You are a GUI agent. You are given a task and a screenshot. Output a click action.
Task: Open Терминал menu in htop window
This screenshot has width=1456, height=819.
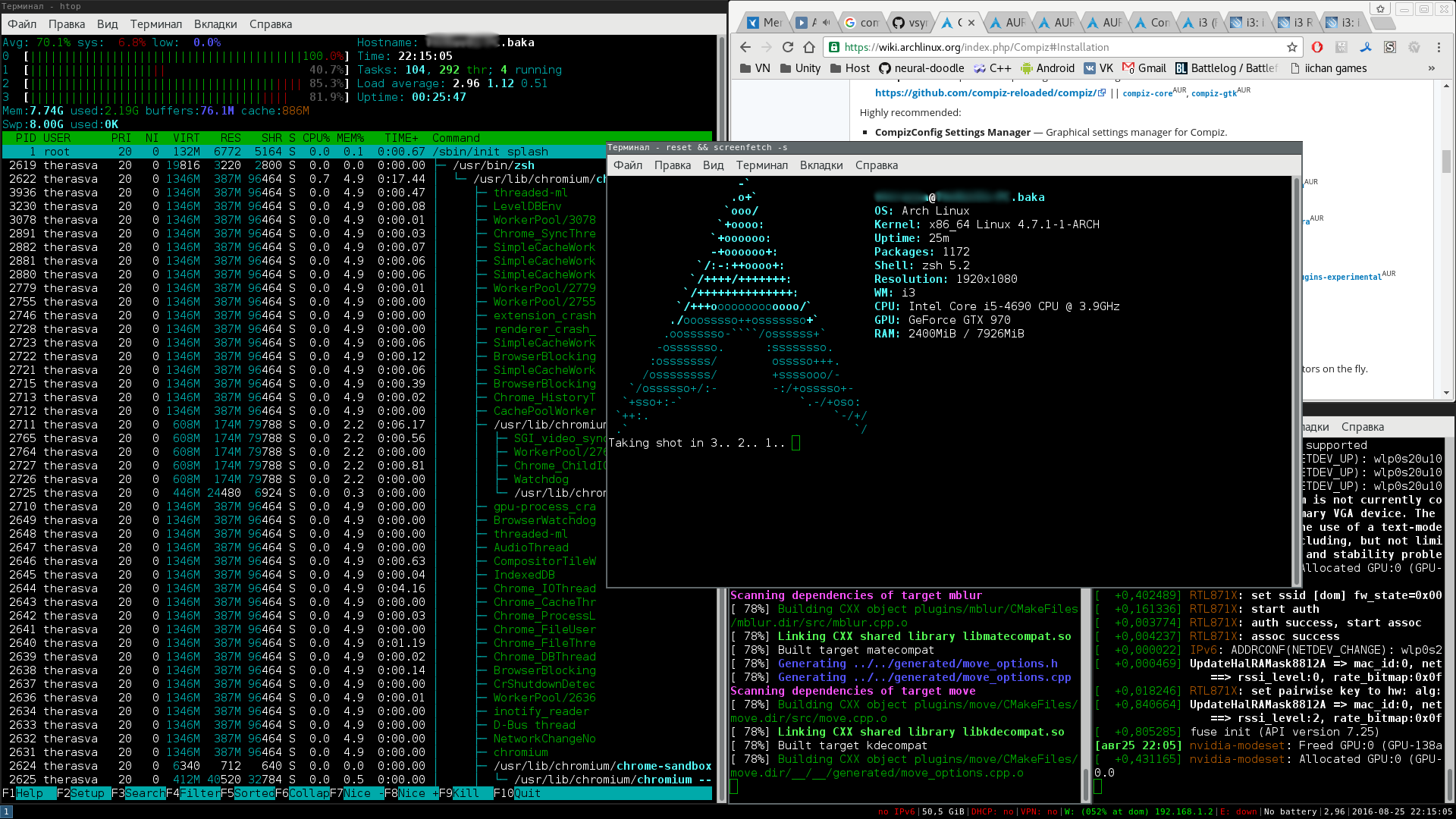coord(155,24)
